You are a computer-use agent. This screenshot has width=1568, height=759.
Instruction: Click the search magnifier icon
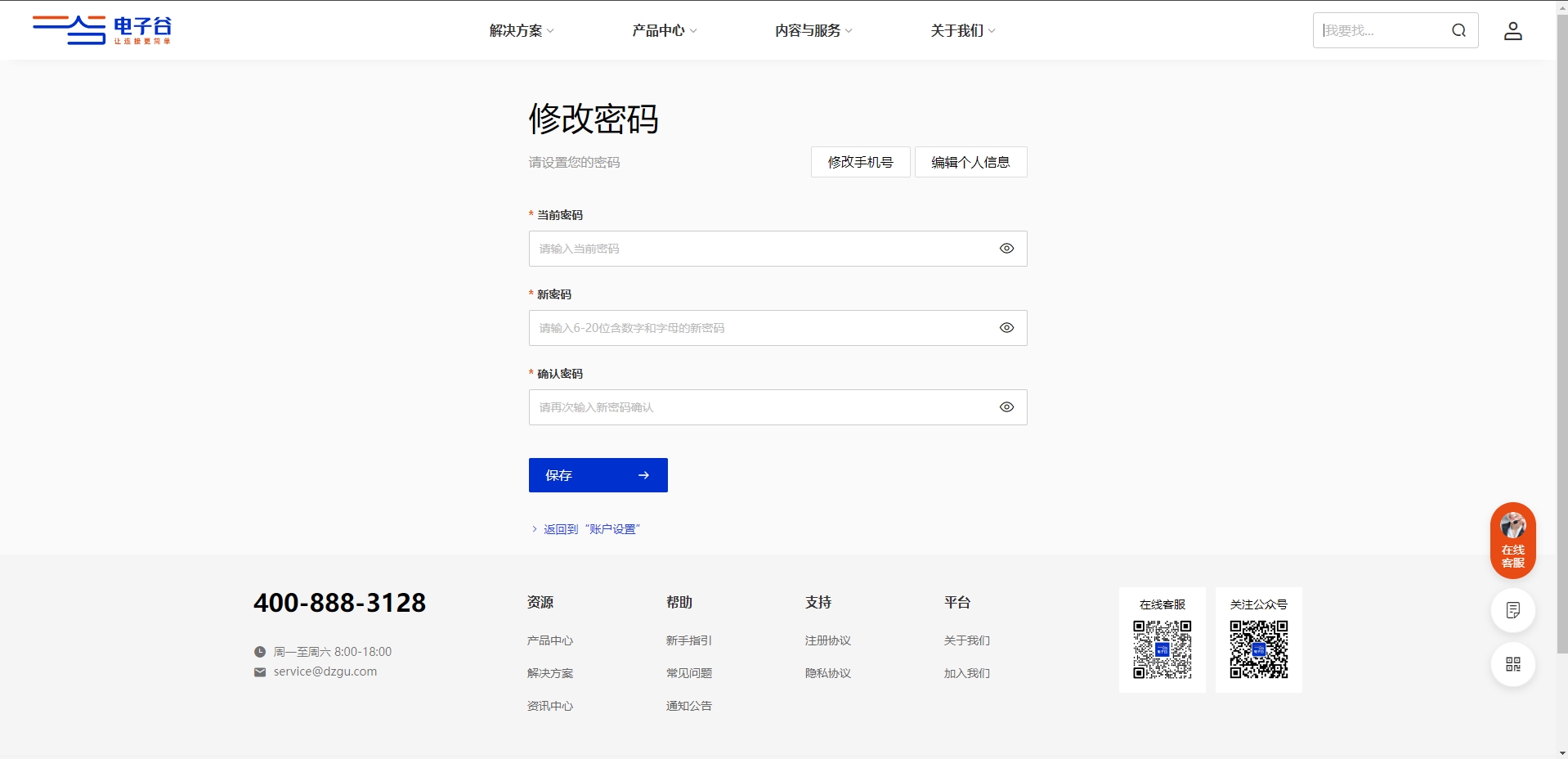tap(1458, 30)
